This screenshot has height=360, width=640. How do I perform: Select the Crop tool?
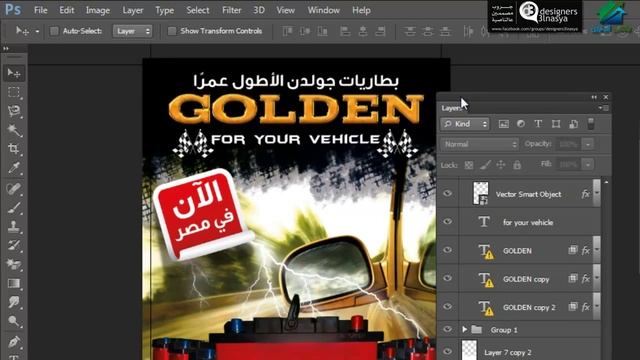14,149
